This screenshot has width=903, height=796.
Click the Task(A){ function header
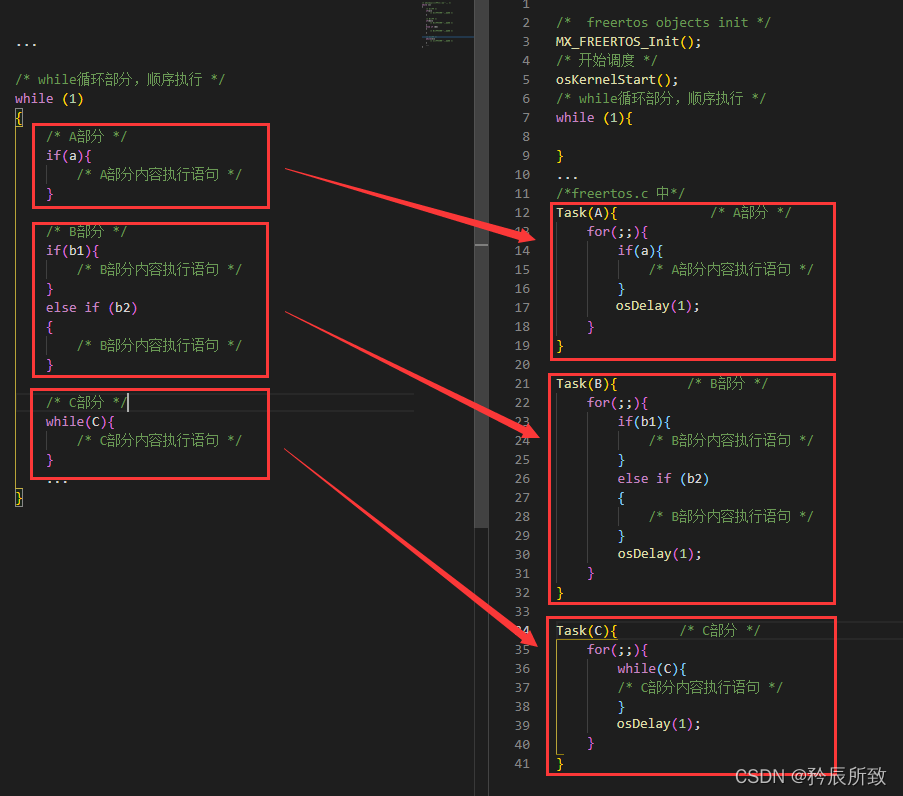(586, 213)
